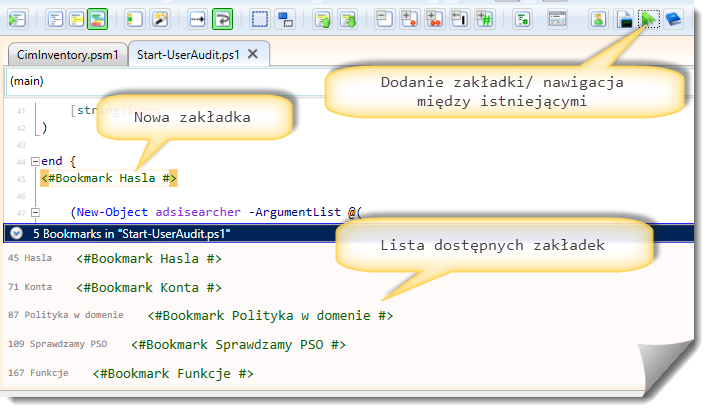This screenshot has height=412, width=709.
Task: Click the user figure icon in toolbar
Action: click(x=597, y=18)
